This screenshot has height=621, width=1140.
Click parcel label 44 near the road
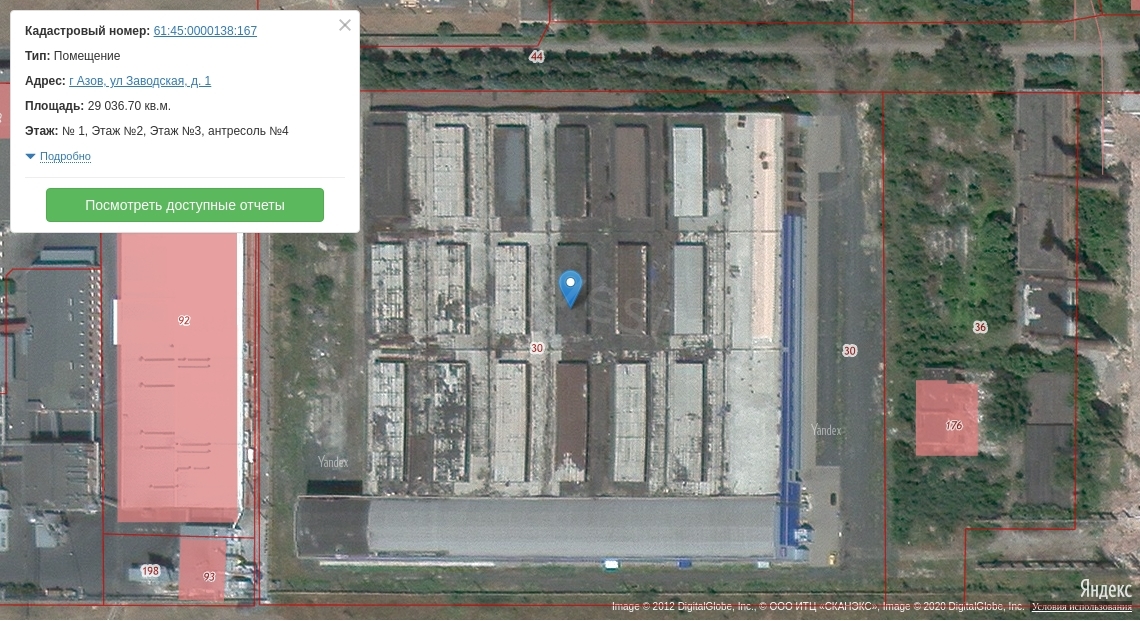(537, 56)
